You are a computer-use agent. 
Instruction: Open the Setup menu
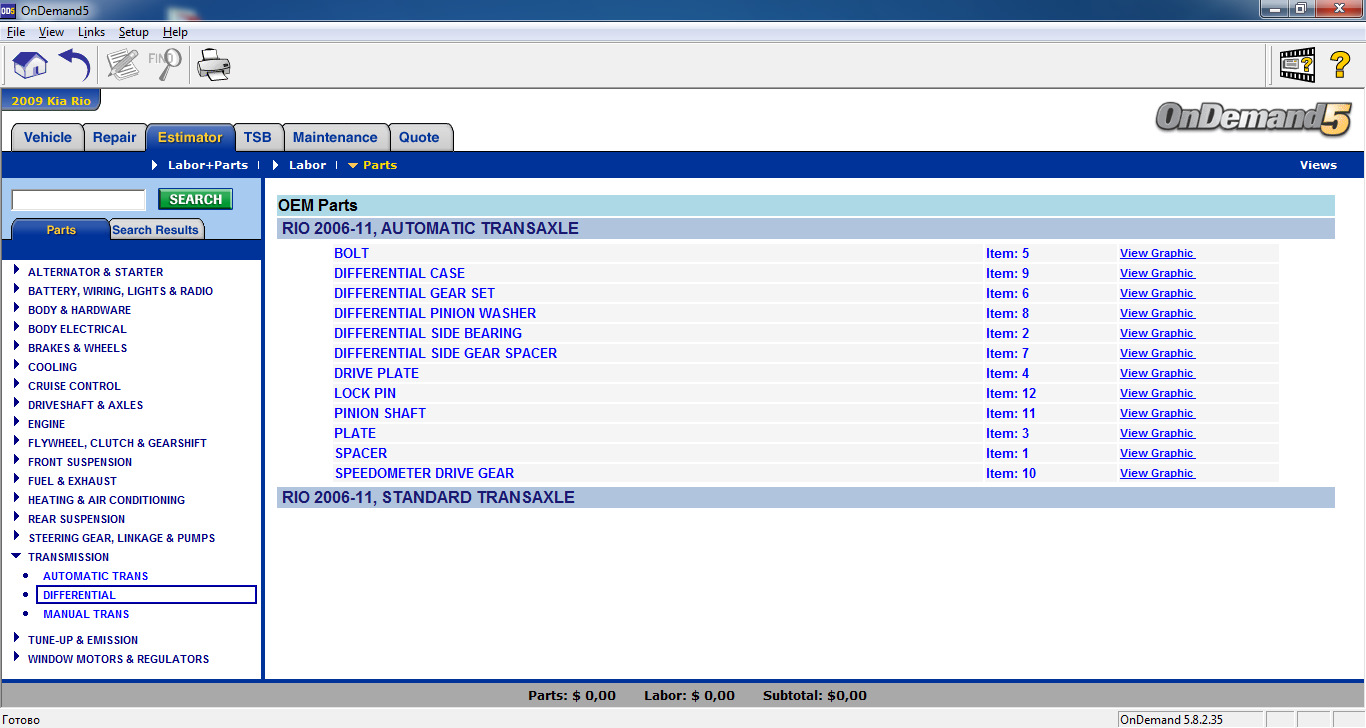(134, 32)
